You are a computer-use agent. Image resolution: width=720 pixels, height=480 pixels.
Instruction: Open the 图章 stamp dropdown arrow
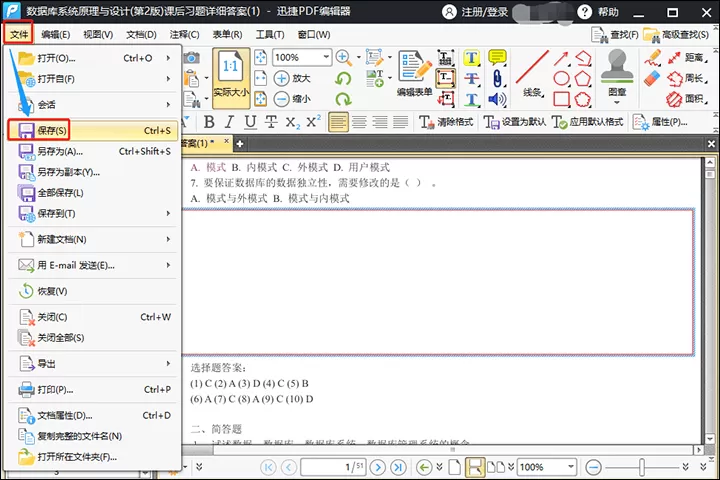coord(617,102)
